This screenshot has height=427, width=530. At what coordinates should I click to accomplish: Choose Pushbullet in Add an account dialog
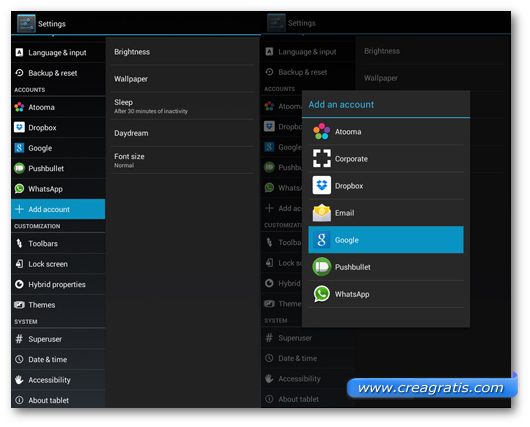(x=386, y=267)
